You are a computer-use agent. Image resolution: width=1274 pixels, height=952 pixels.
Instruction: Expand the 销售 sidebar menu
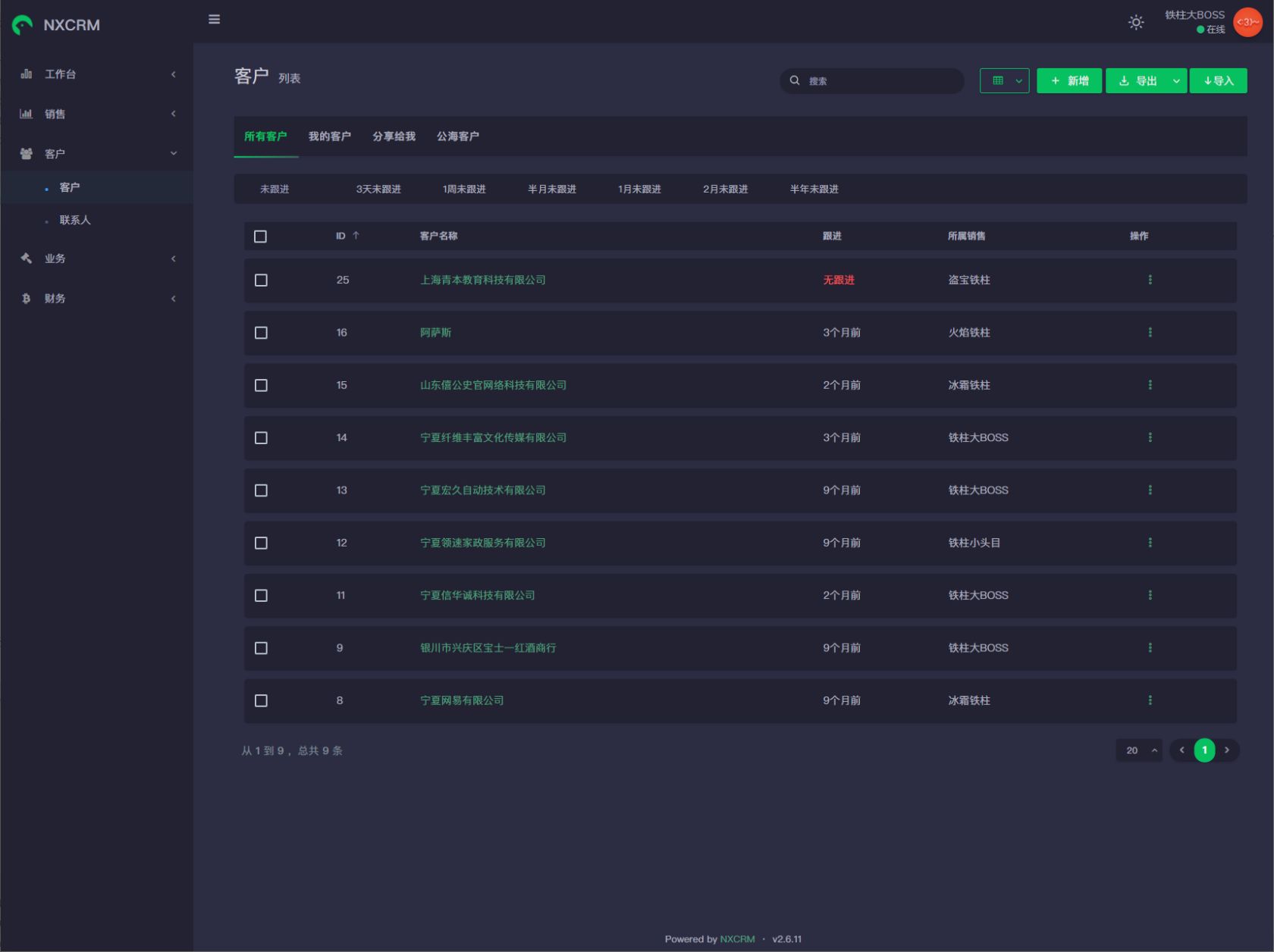tap(96, 114)
